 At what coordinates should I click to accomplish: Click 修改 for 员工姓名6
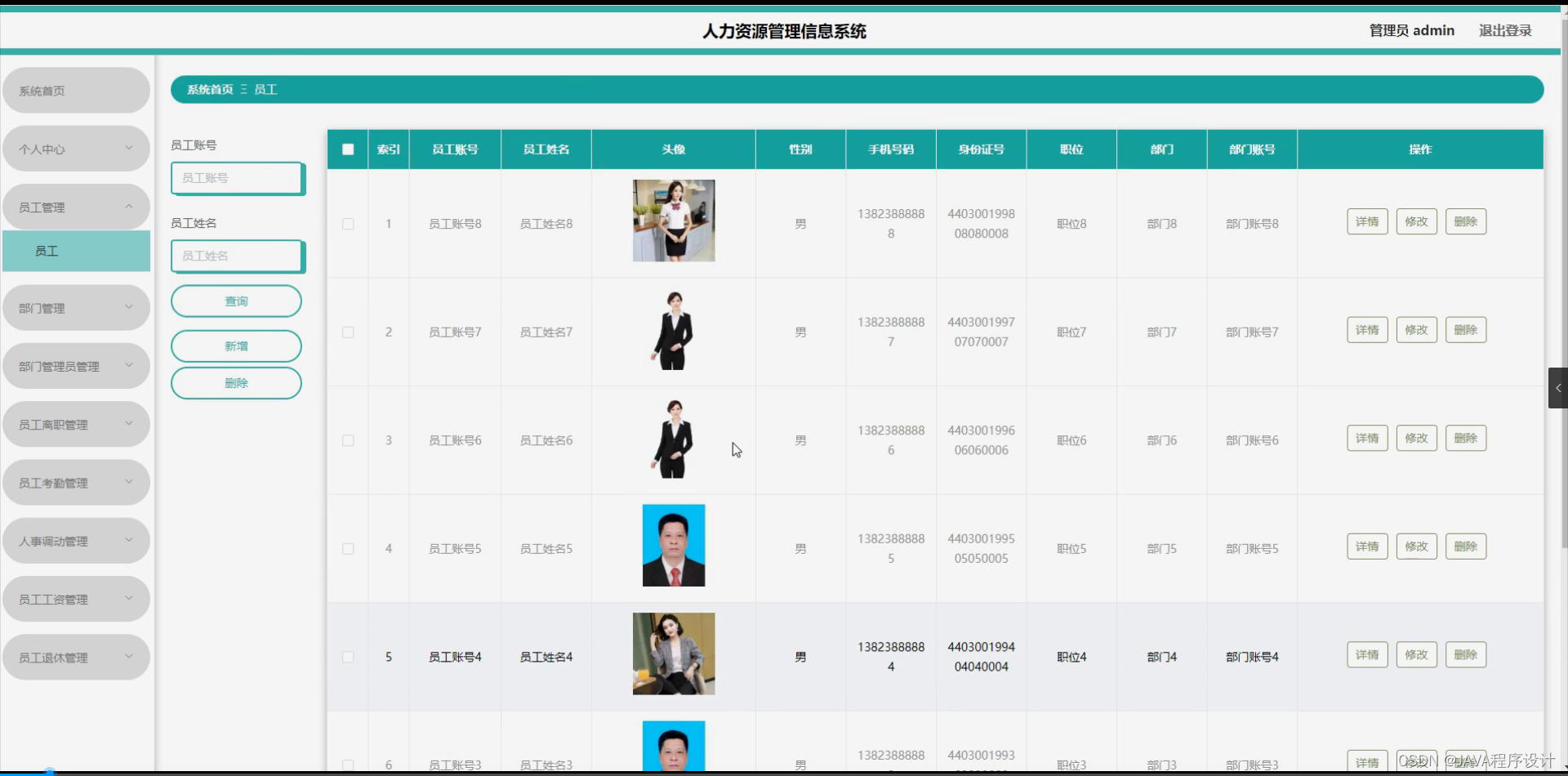click(x=1416, y=438)
